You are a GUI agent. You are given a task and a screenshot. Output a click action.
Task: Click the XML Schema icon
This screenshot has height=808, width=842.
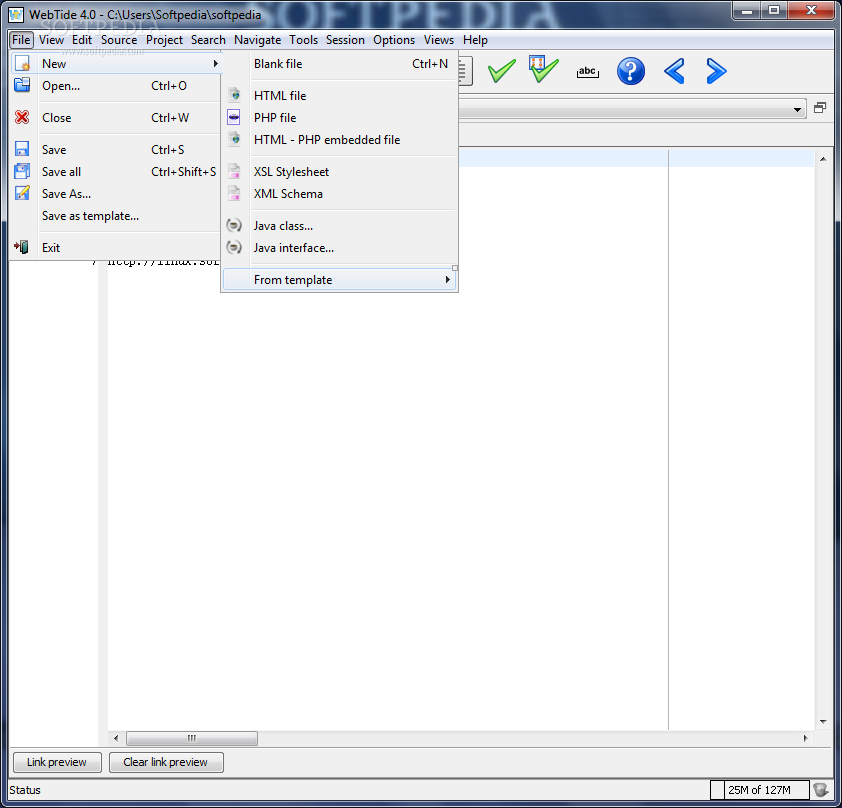click(234, 193)
